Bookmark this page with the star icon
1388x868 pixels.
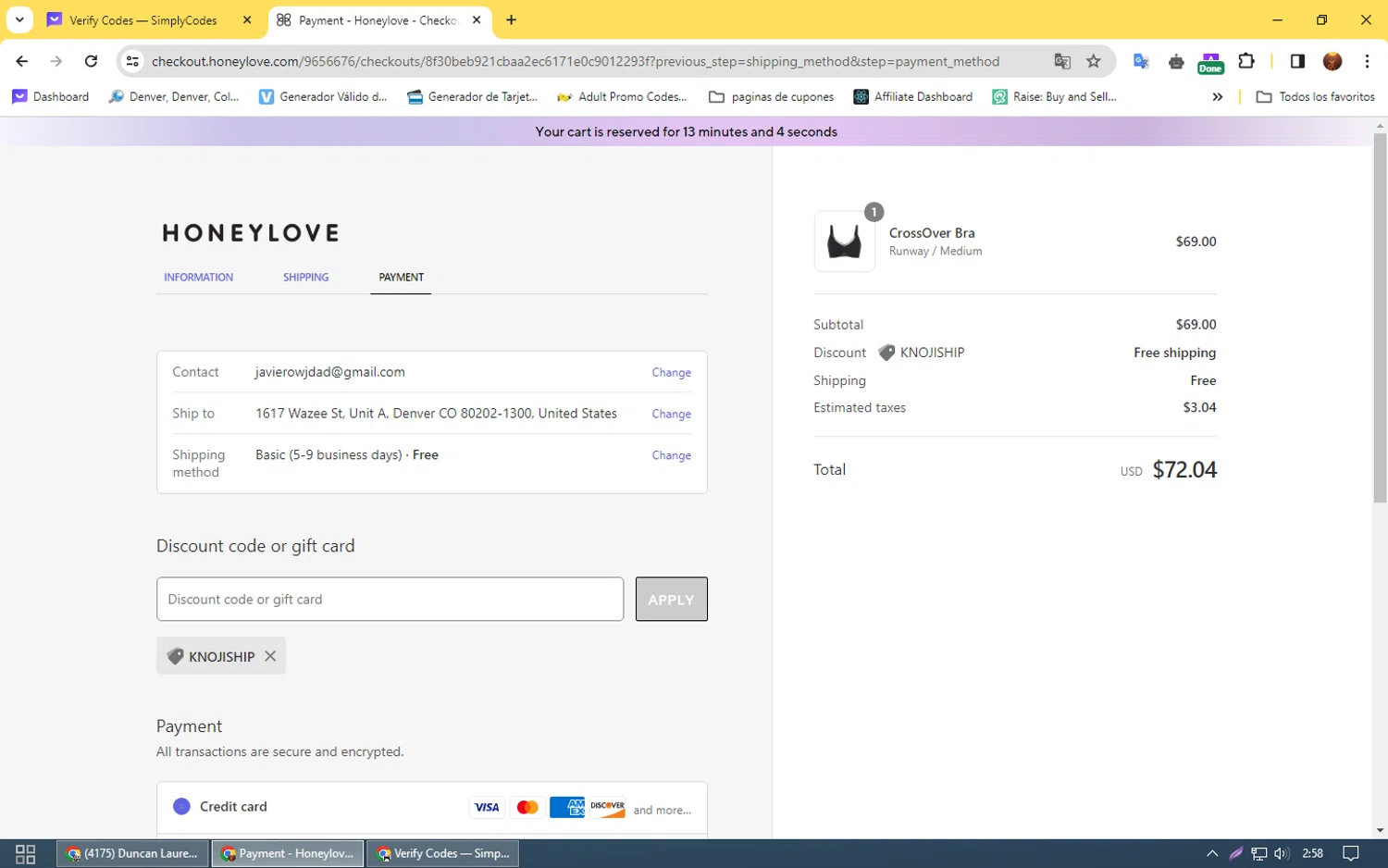click(x=1094, y=61)
